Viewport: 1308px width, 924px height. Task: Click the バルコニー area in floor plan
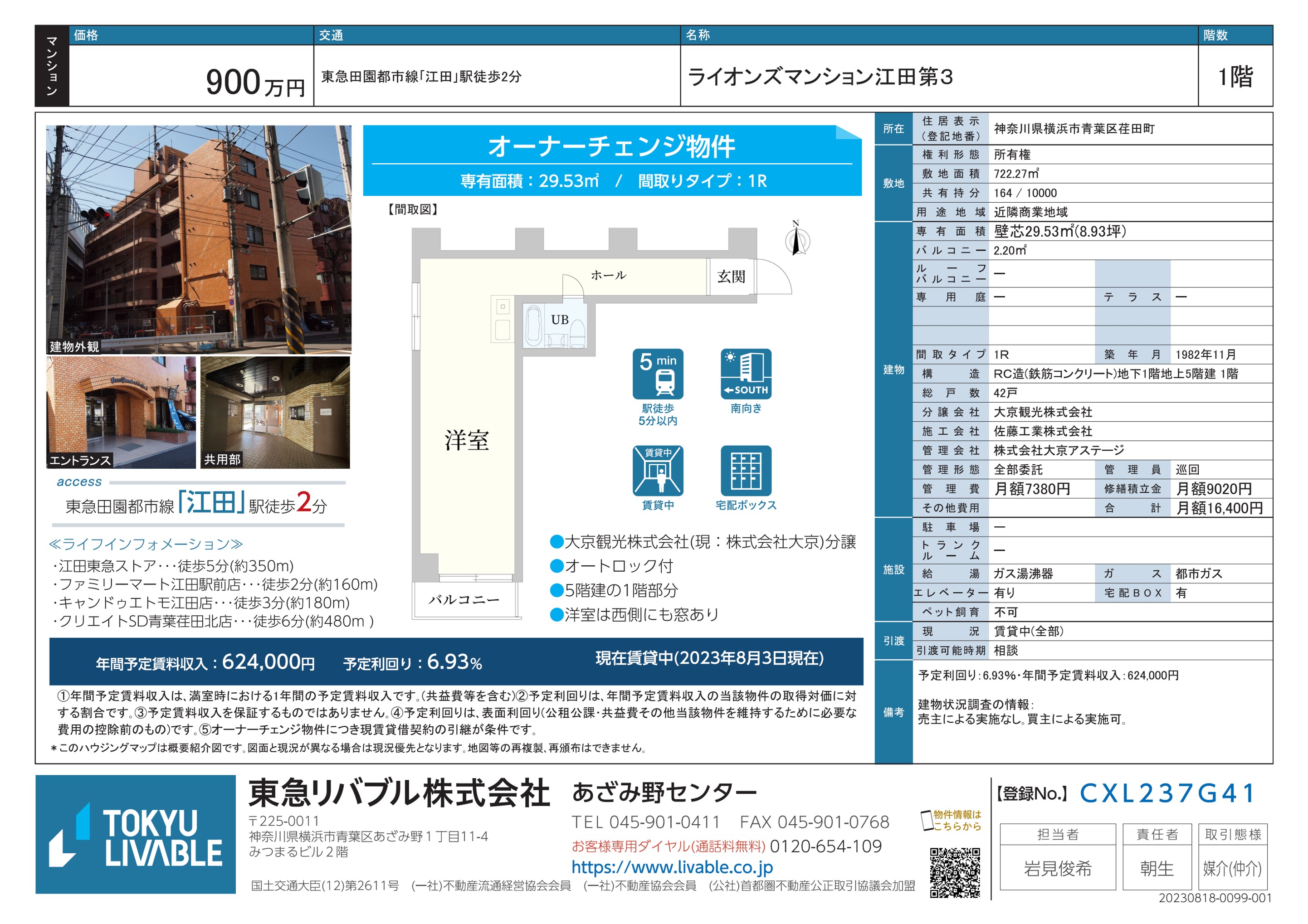464,600
